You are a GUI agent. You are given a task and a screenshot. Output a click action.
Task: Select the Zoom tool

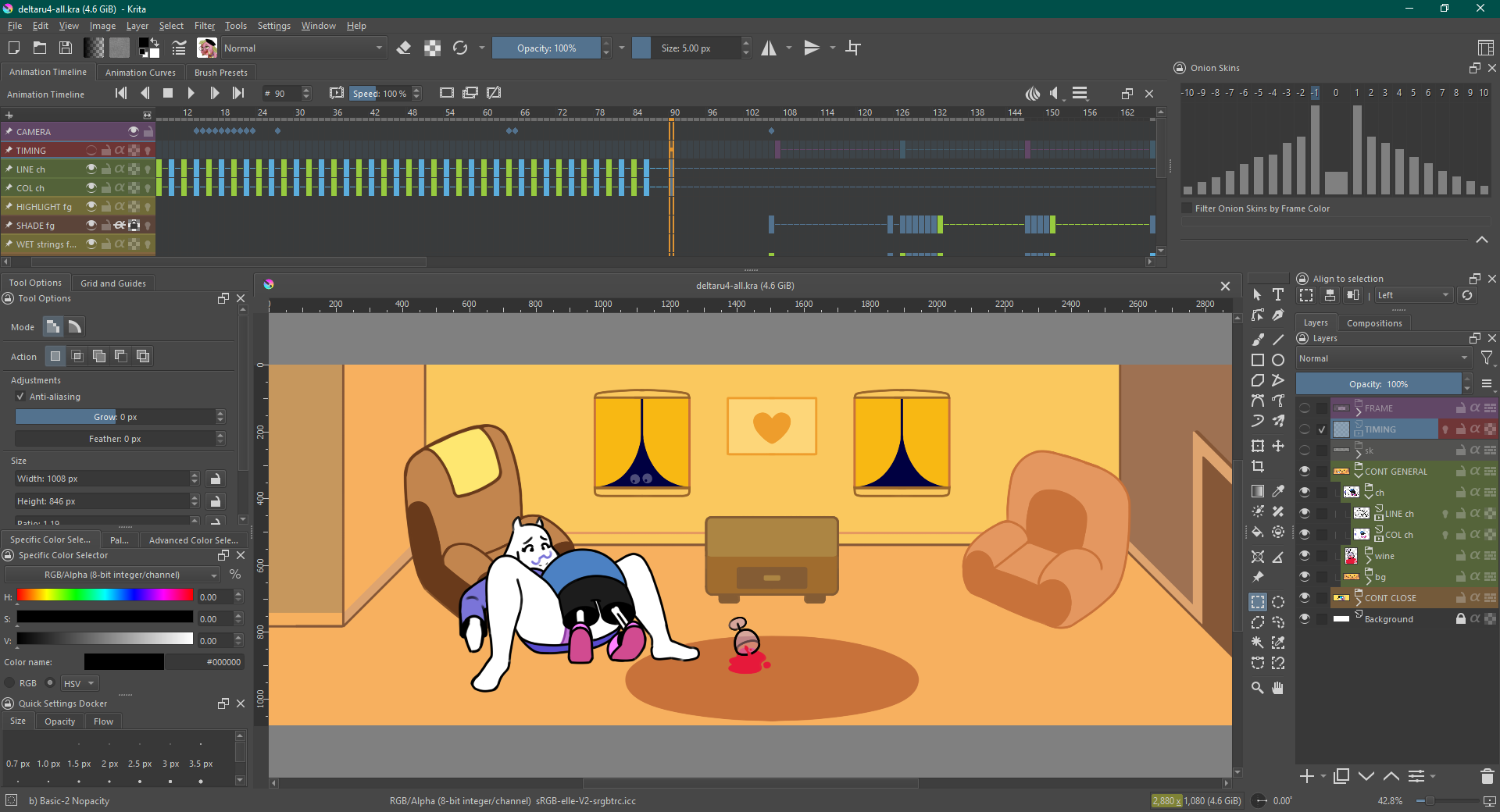tap(1258, 688)
